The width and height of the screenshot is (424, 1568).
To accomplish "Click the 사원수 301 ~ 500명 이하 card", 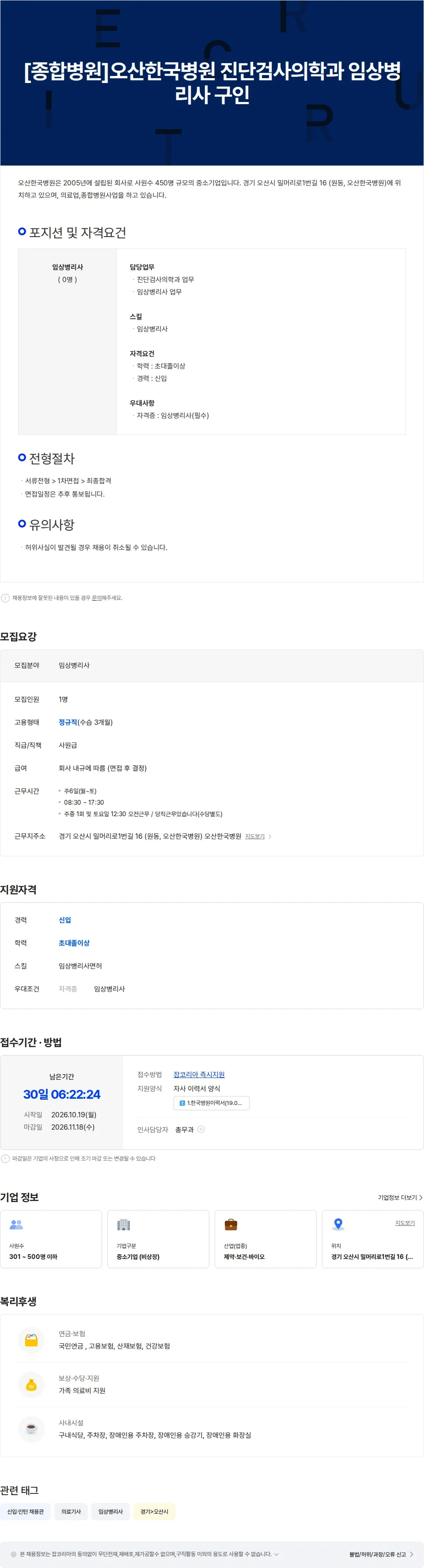I will [51, 1239].
